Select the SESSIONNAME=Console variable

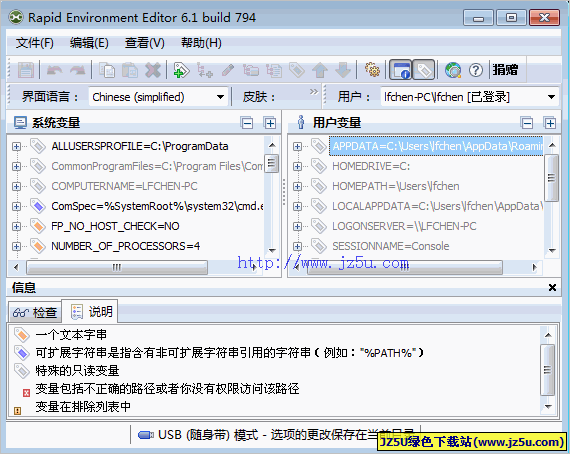(390, 246)
